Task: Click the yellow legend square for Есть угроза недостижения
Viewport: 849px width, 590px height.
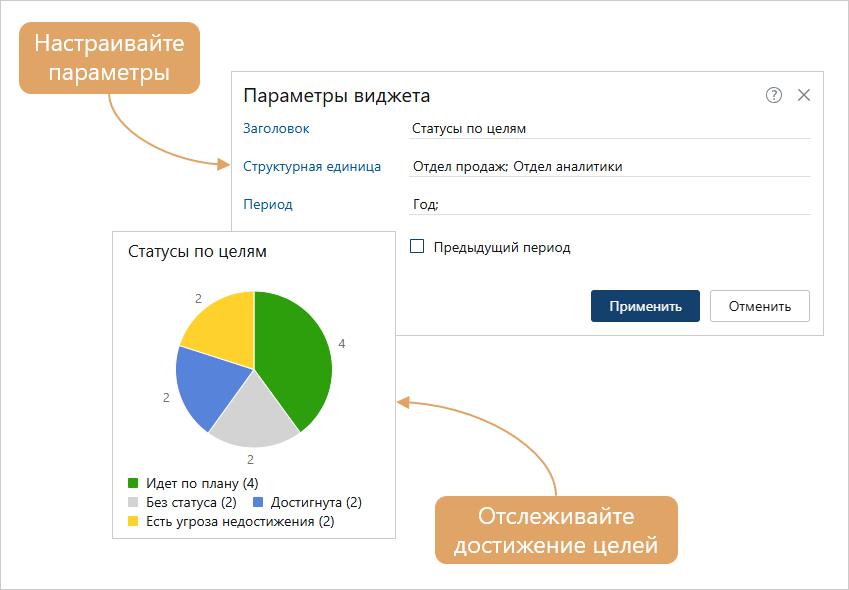Action: (131, 522)
